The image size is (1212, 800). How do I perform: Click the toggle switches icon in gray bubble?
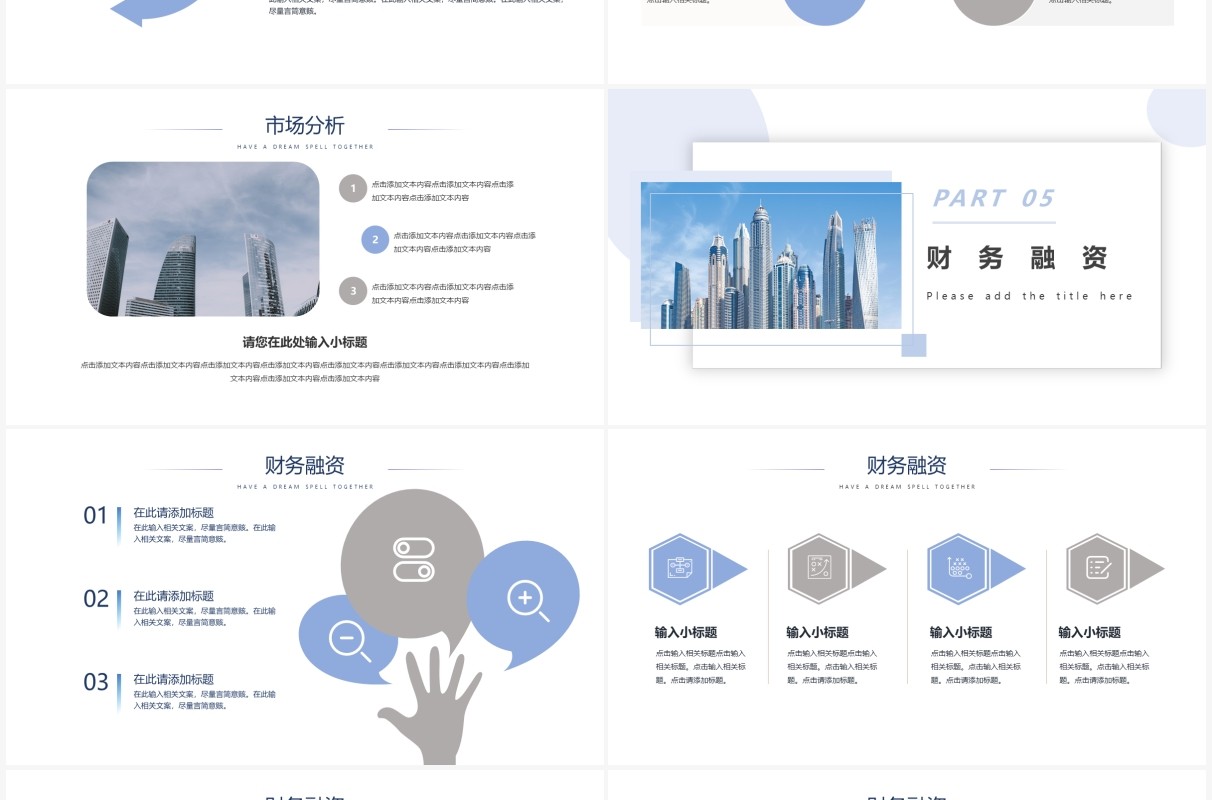(413, 560)
